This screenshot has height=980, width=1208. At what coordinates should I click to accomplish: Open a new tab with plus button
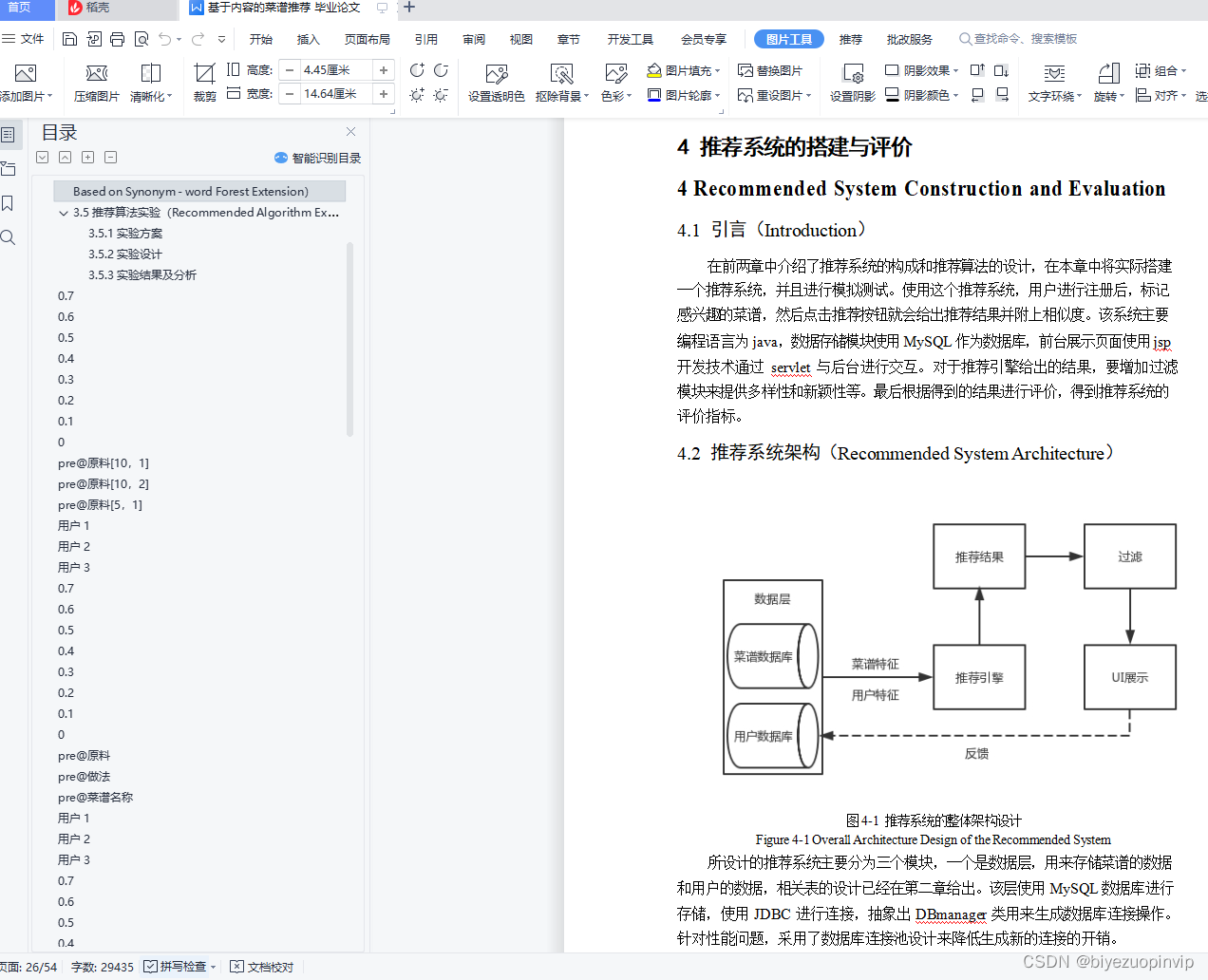(409, 8)
